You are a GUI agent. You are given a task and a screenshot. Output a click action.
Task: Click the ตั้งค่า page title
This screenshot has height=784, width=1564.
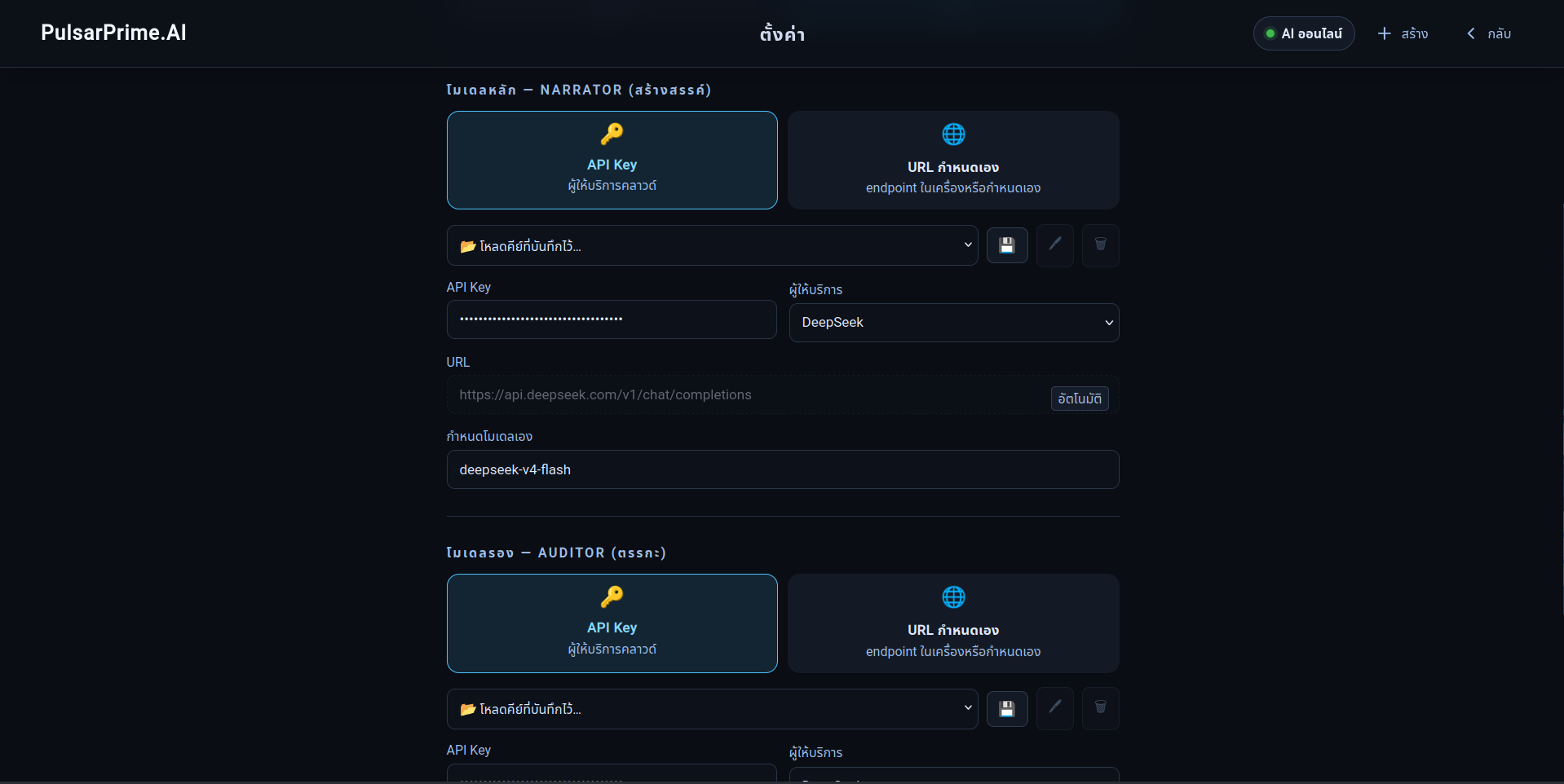point(782,33)
